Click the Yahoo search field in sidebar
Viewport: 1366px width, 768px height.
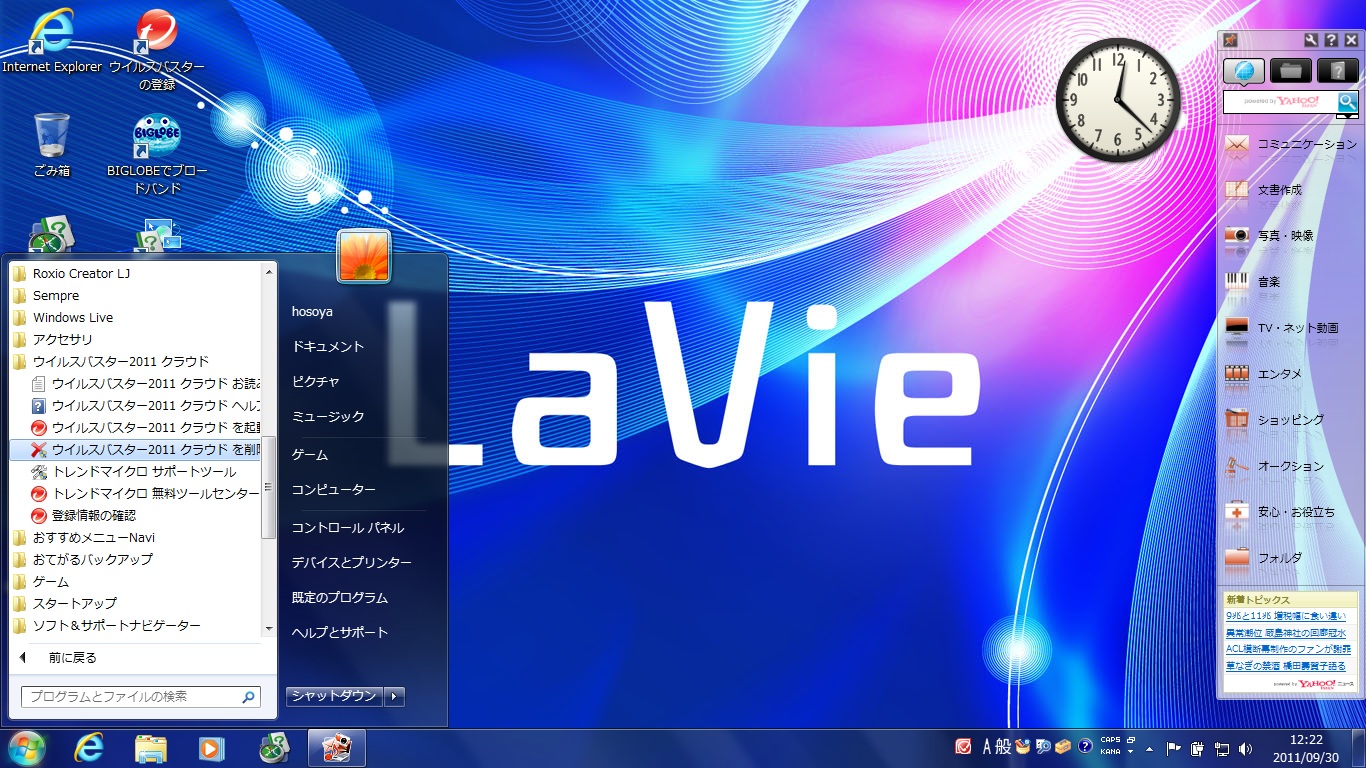point(1280,102)
